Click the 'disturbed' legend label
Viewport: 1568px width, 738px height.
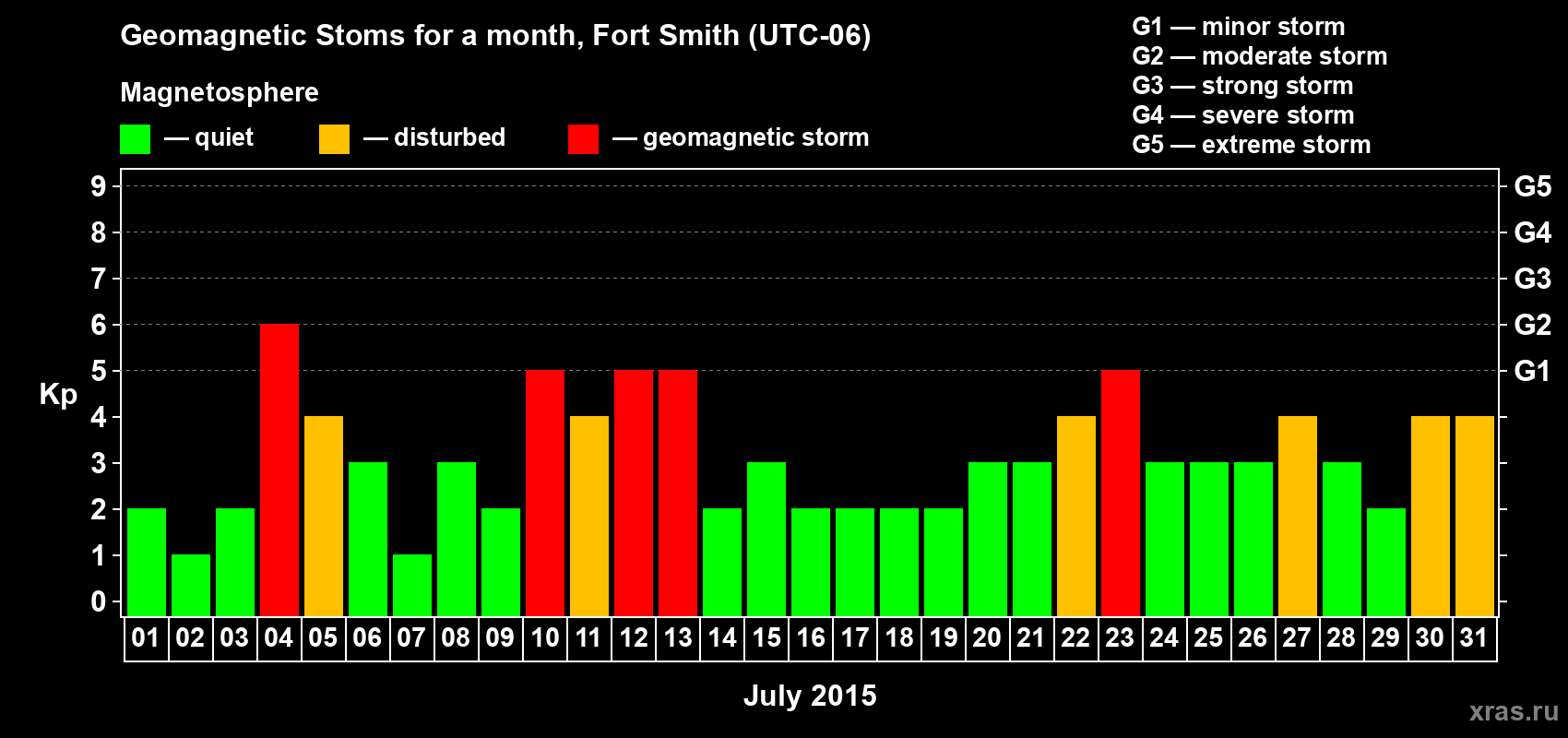(x=449, y=137)
